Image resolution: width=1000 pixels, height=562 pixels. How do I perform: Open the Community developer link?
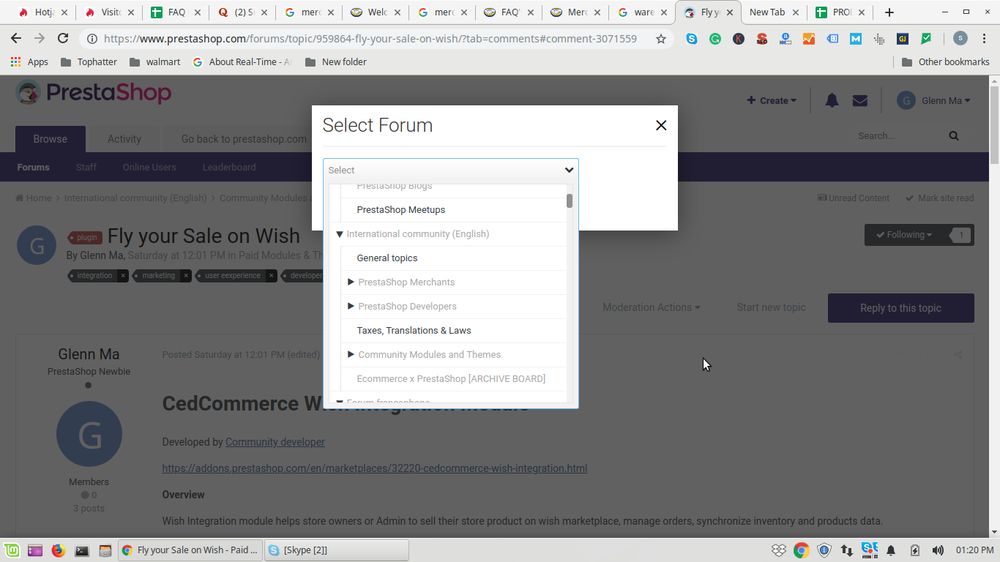[x=275, y=442]
